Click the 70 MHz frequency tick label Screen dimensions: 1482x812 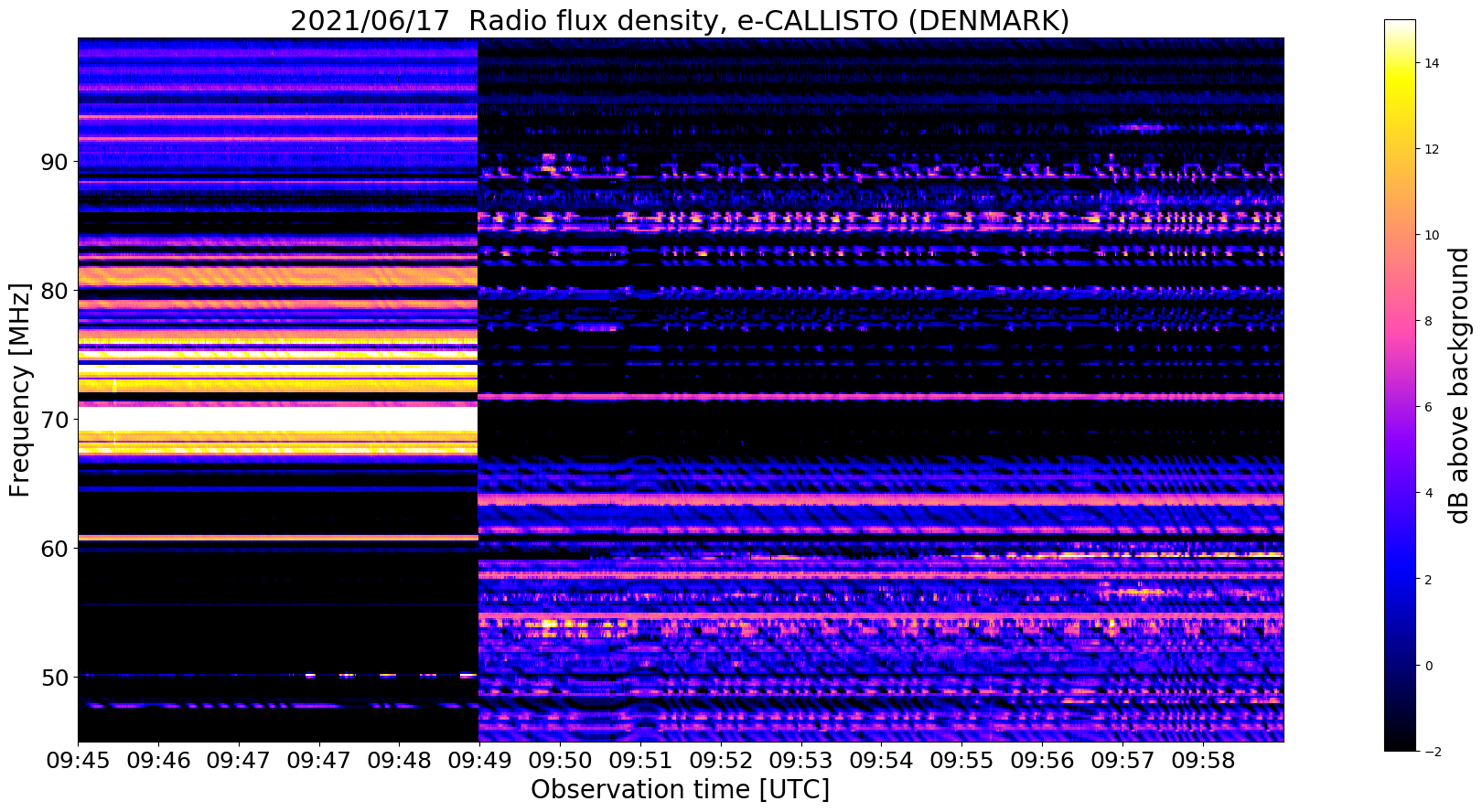[53, 420]
